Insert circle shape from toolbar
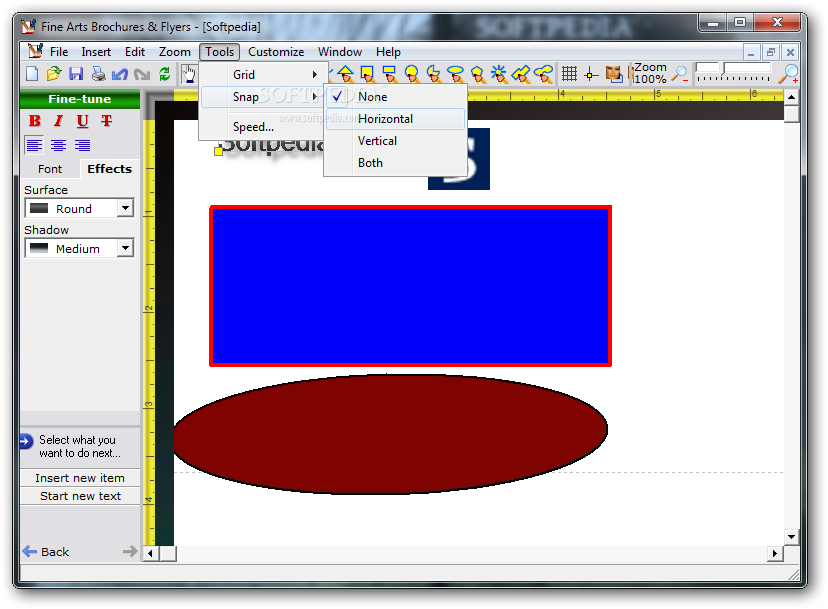Screen dimensions: 828x609 tap(412, 74)
